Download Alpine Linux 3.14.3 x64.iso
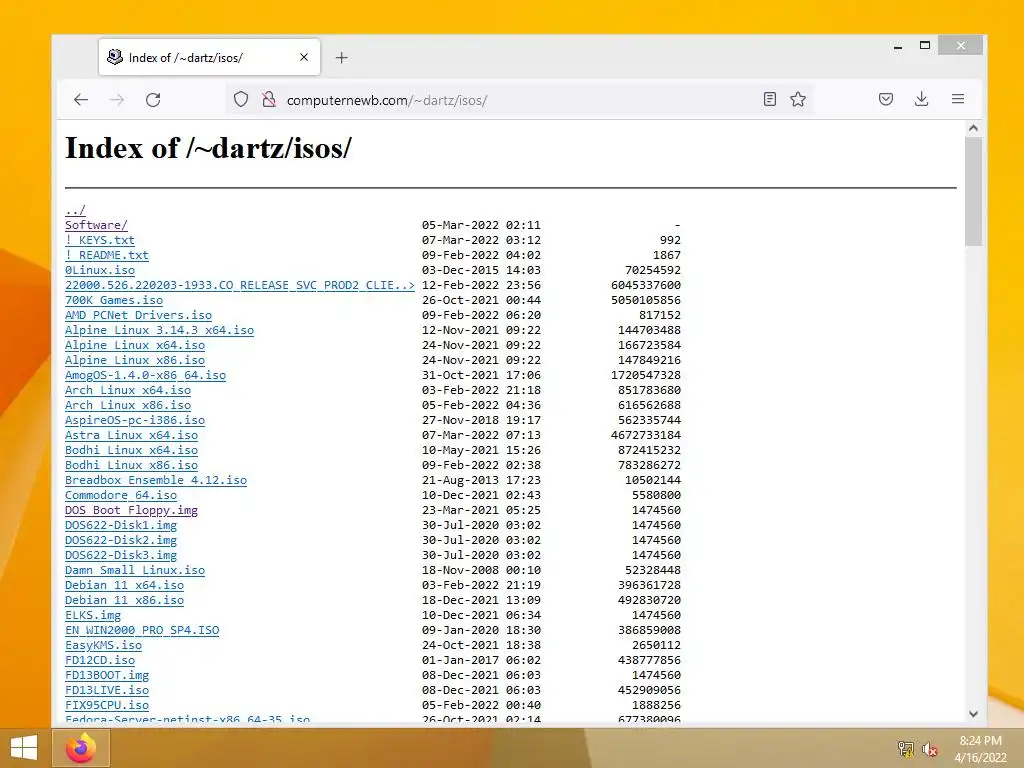Screen dimensions: 1024x768 pyautogui.click(x=159, y=330)
